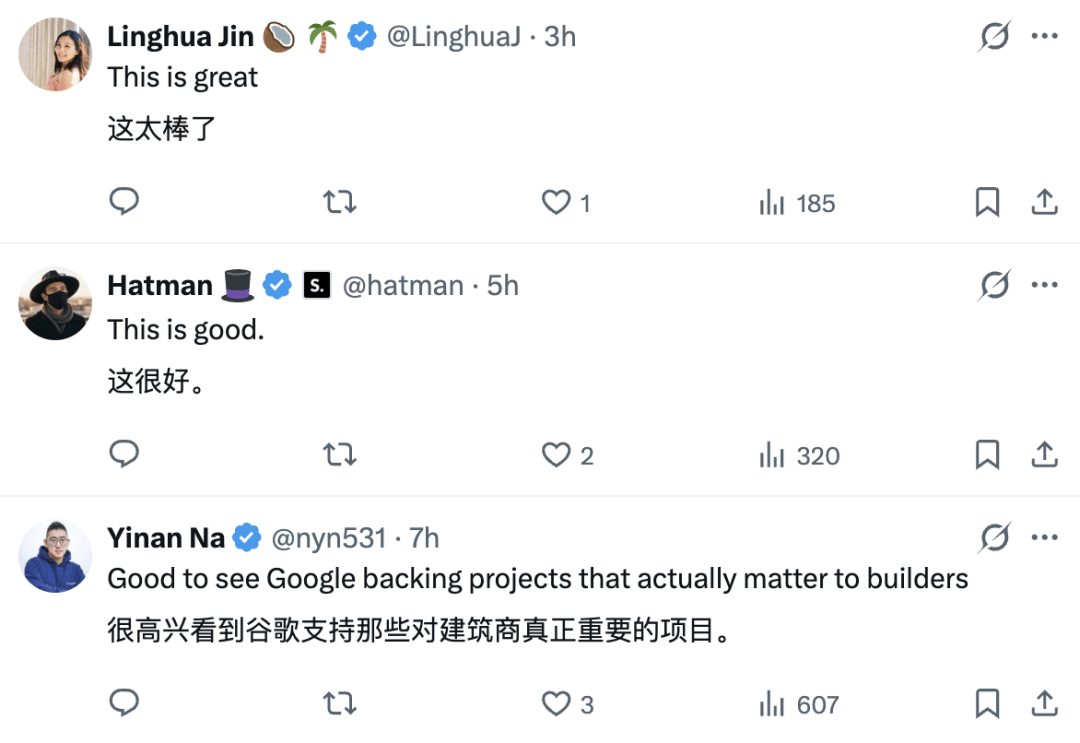
Task: View analytics showing 320 views
Action: (x=799, y=456)
